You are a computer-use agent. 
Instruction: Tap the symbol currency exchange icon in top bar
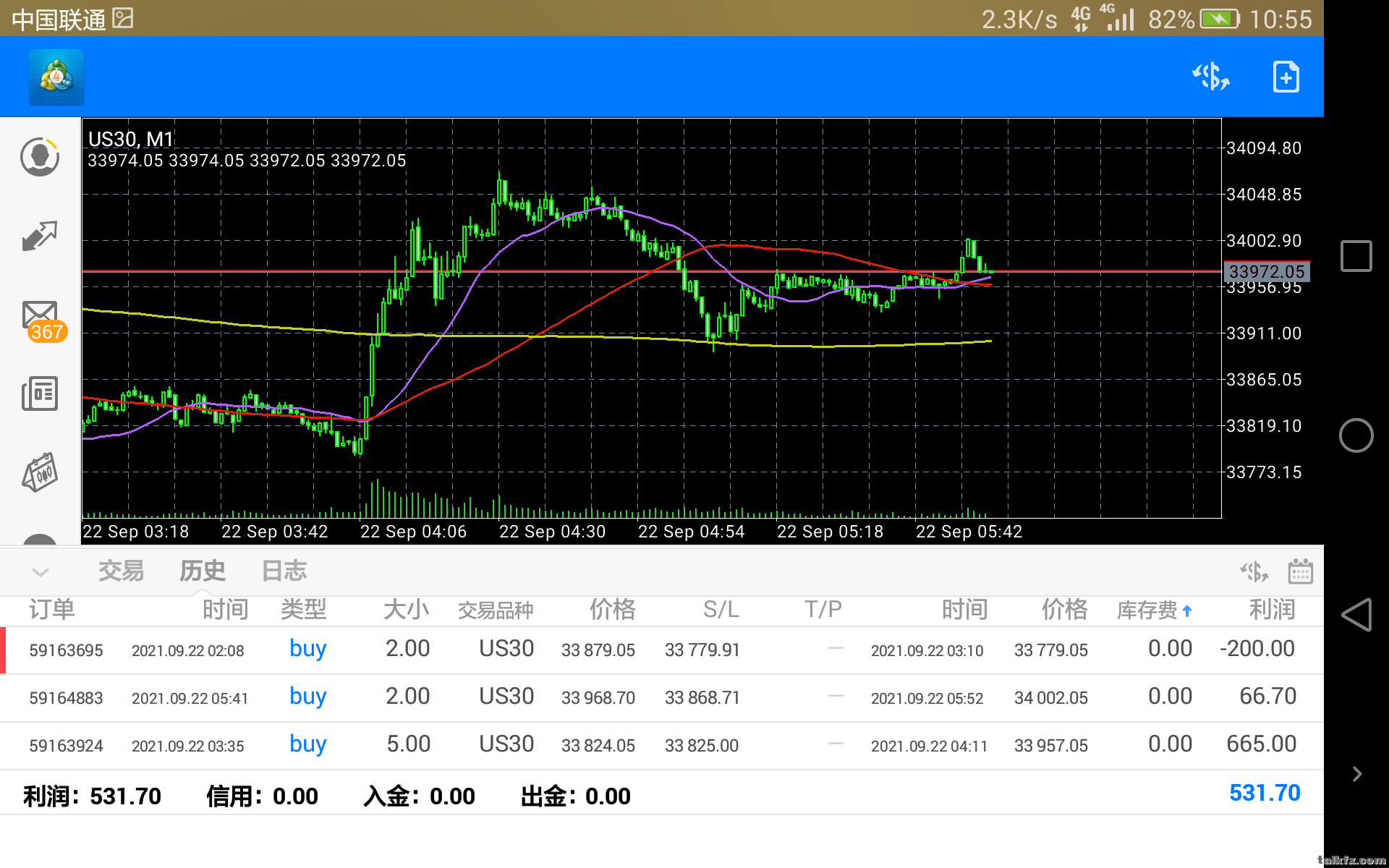1210,77
